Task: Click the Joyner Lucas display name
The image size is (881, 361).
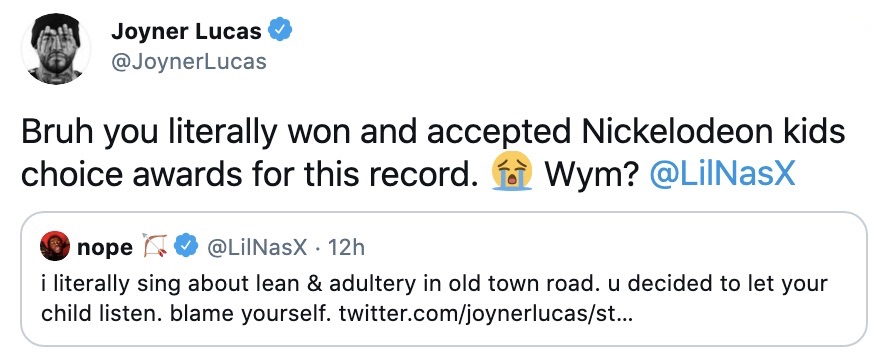Action: (187, 31)
